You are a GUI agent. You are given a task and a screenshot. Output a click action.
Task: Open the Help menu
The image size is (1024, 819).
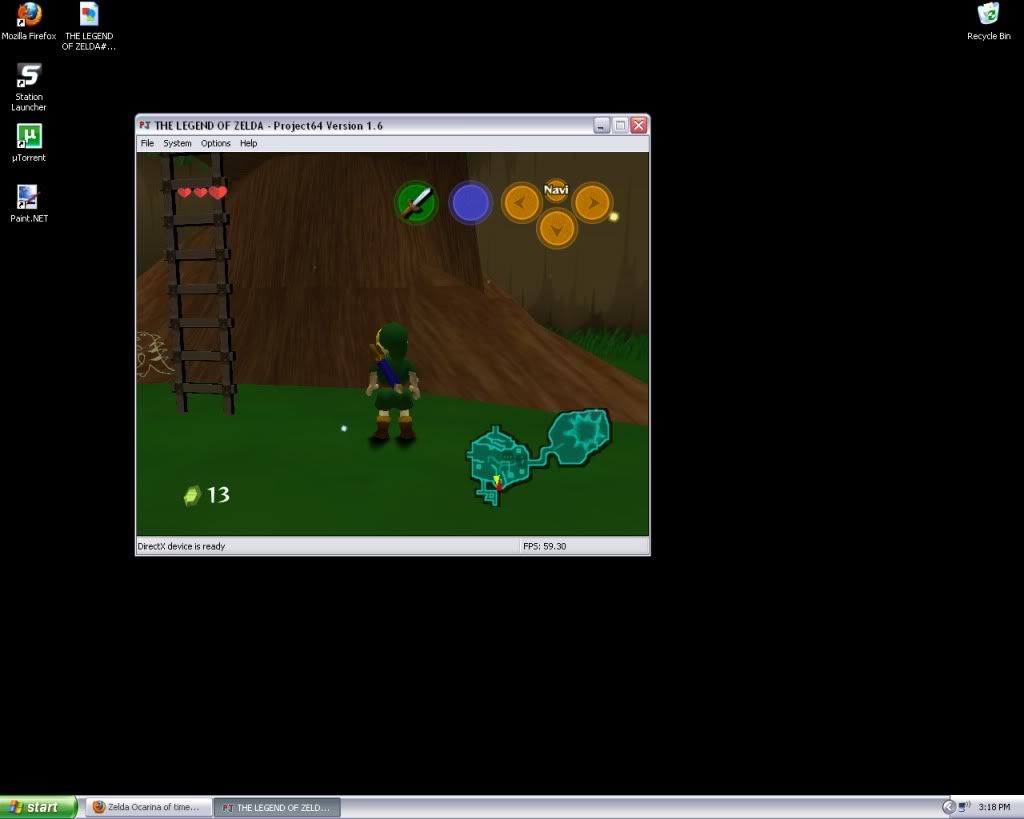(248, 143)
